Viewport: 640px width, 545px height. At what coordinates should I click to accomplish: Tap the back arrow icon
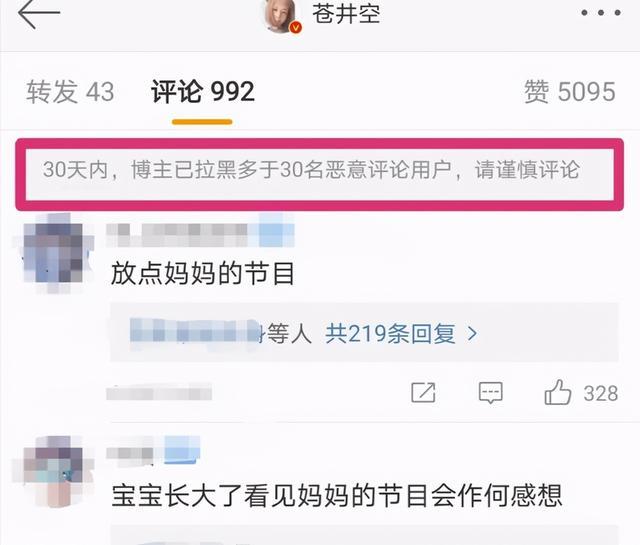[x=39, y=13]
